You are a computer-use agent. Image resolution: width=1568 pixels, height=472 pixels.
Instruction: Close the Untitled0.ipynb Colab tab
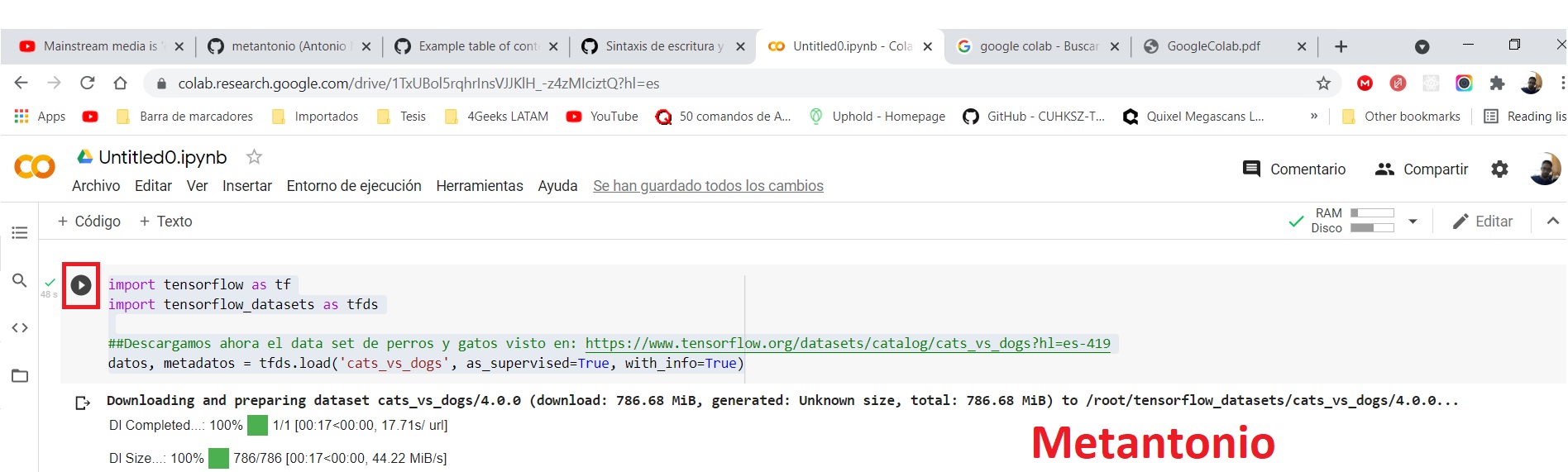(928, 46)
